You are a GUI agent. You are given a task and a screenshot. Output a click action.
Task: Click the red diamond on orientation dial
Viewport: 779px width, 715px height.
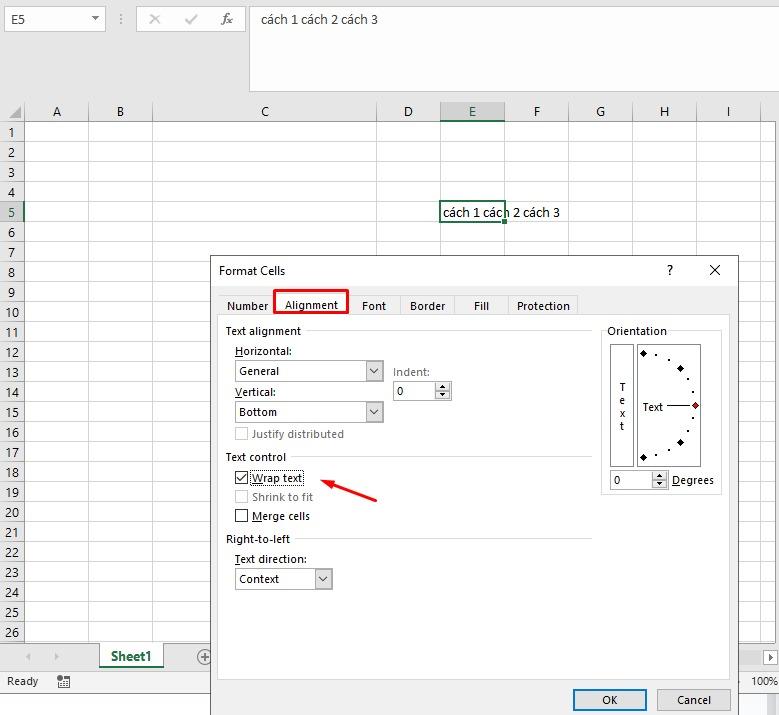pyautogui.click(x=696, y=405)
